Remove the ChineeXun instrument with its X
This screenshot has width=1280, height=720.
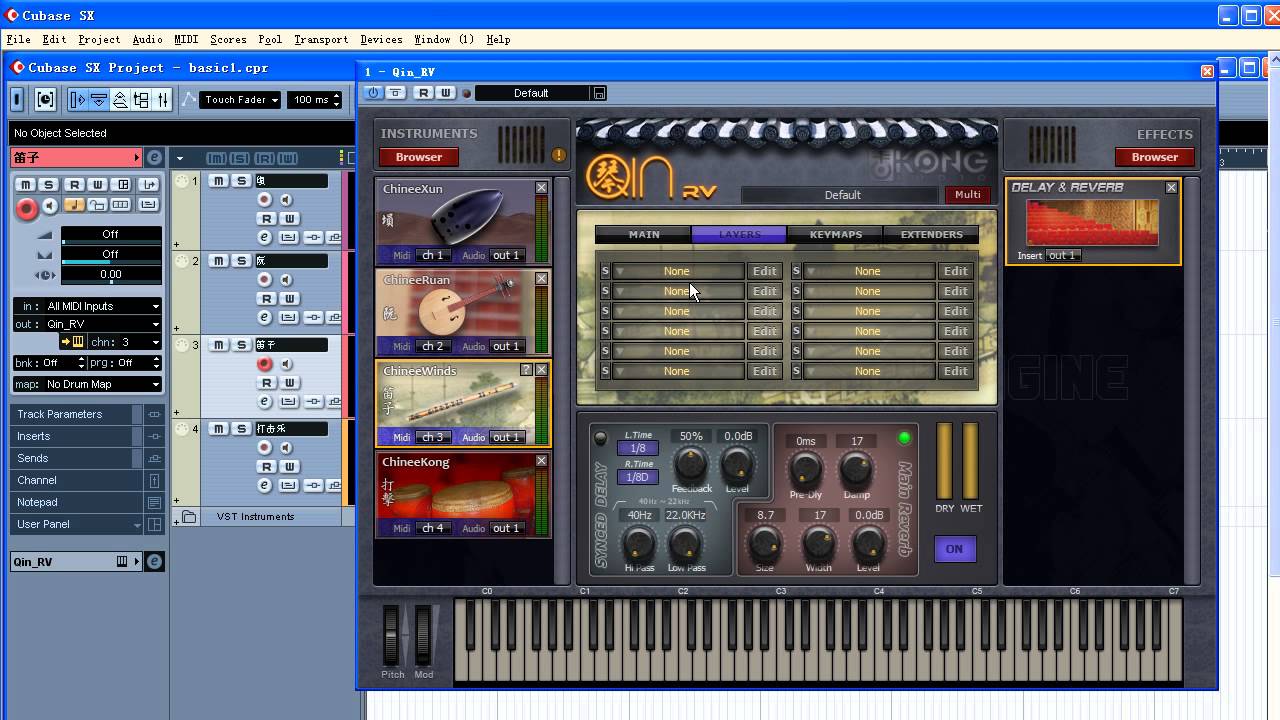click(541, 188)
